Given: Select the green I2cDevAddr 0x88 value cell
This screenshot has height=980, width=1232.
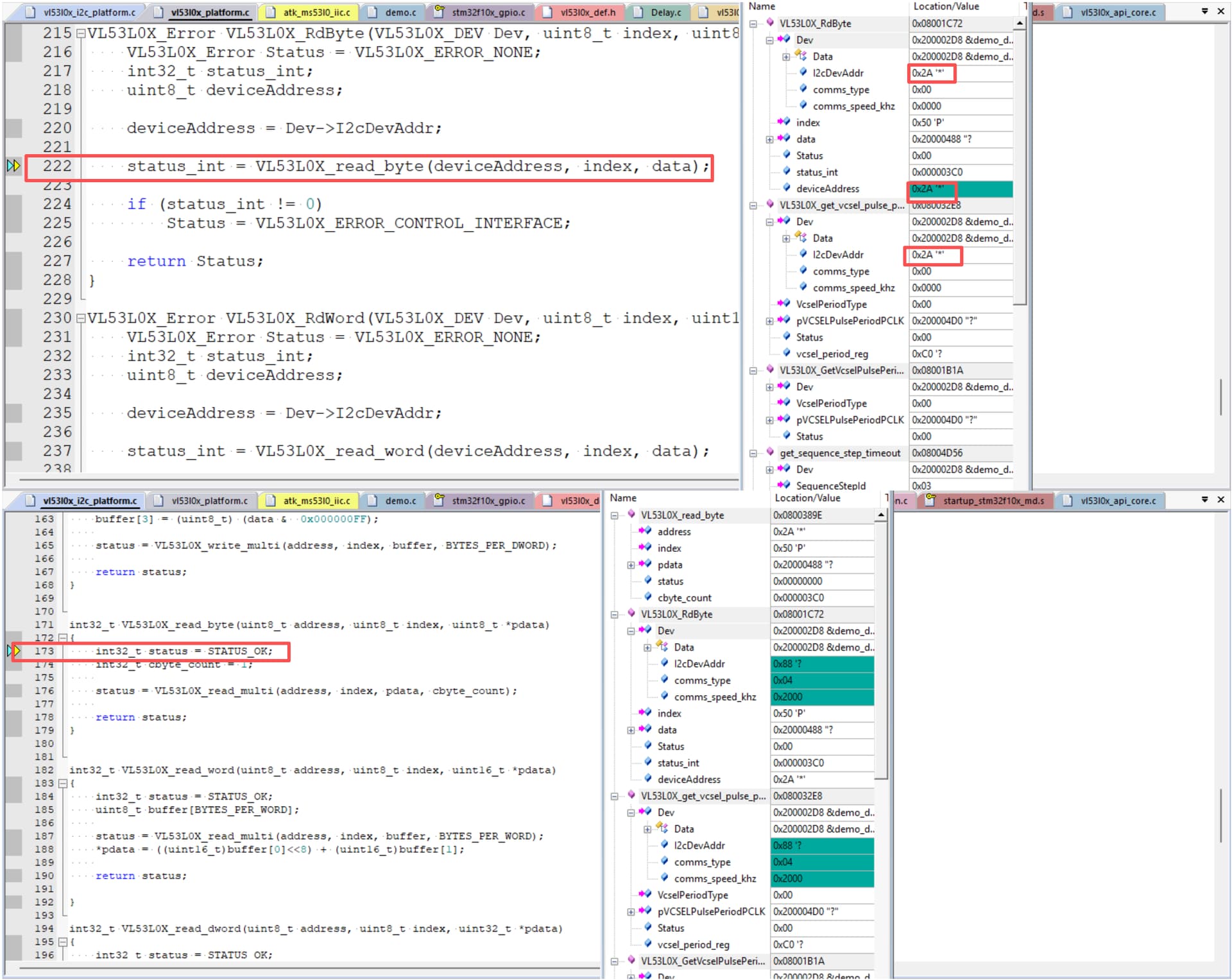Looking at the screenshot, I should point(821,664).
